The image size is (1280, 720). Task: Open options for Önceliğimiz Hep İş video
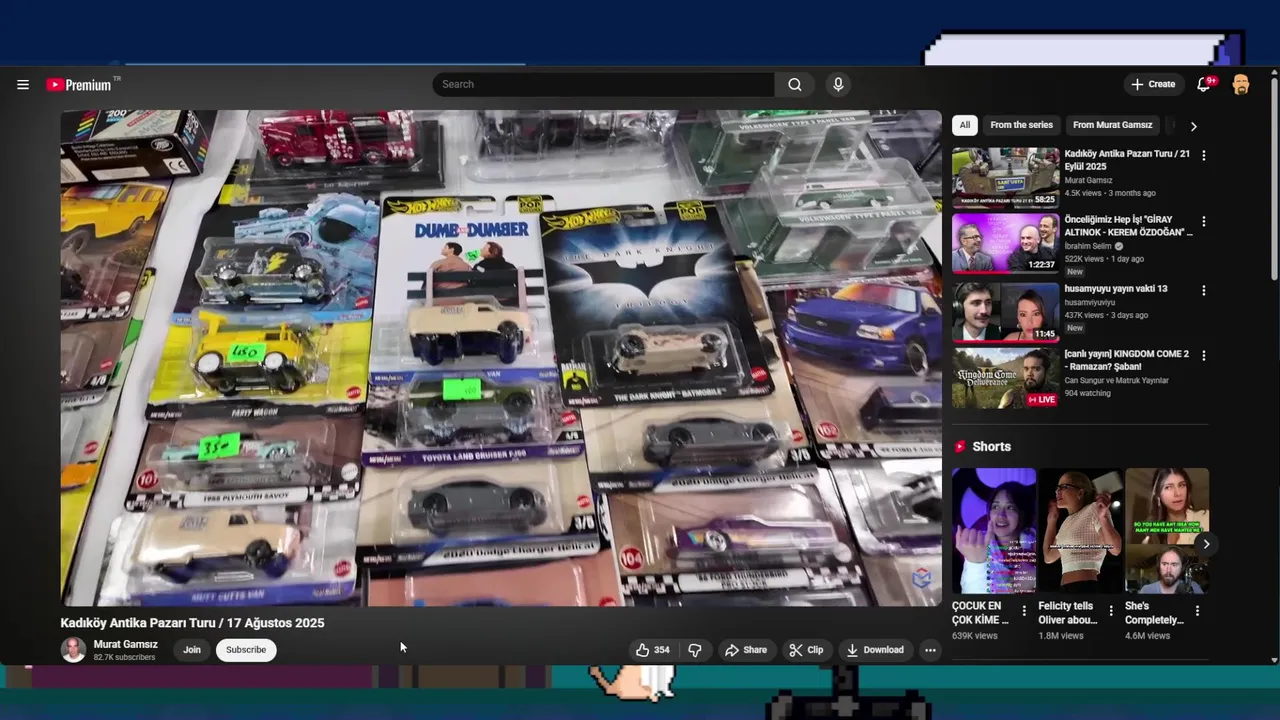pos(1204,221)
